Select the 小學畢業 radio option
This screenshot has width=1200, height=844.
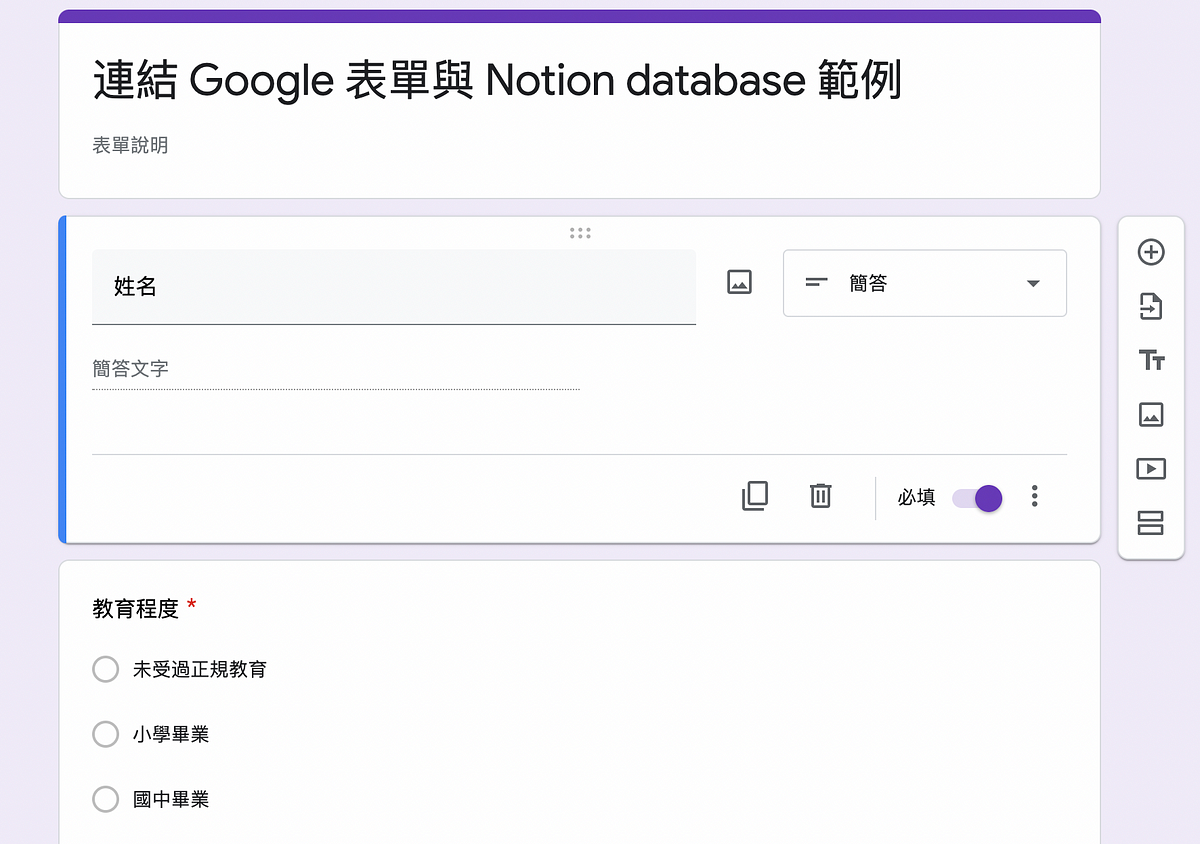106,735
